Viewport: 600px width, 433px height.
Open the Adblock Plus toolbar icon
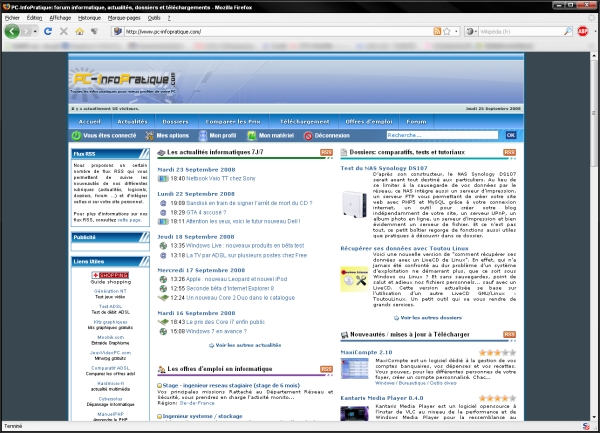coord(583,31)
